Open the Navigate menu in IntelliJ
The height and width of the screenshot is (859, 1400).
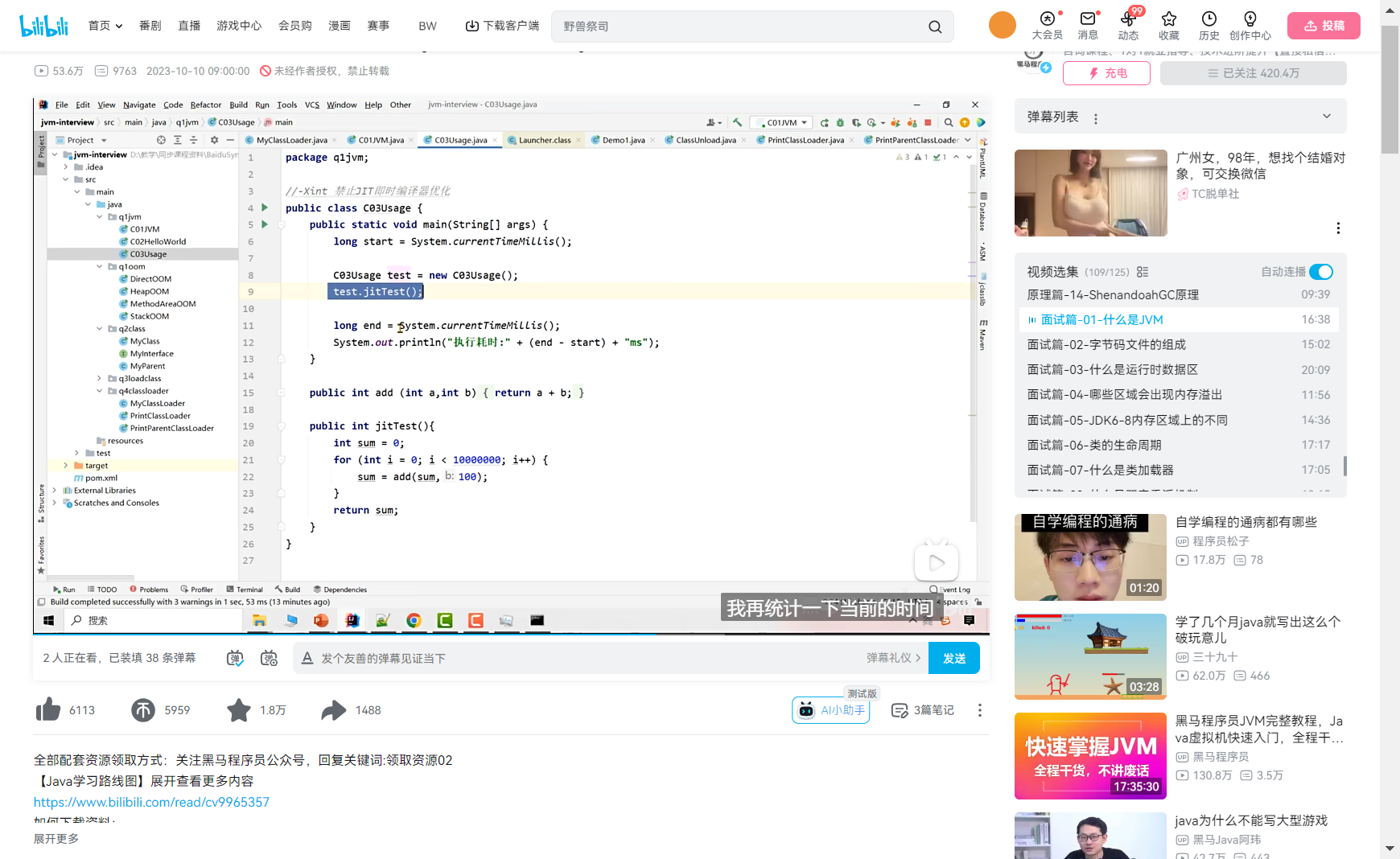[x=138, y=105]
